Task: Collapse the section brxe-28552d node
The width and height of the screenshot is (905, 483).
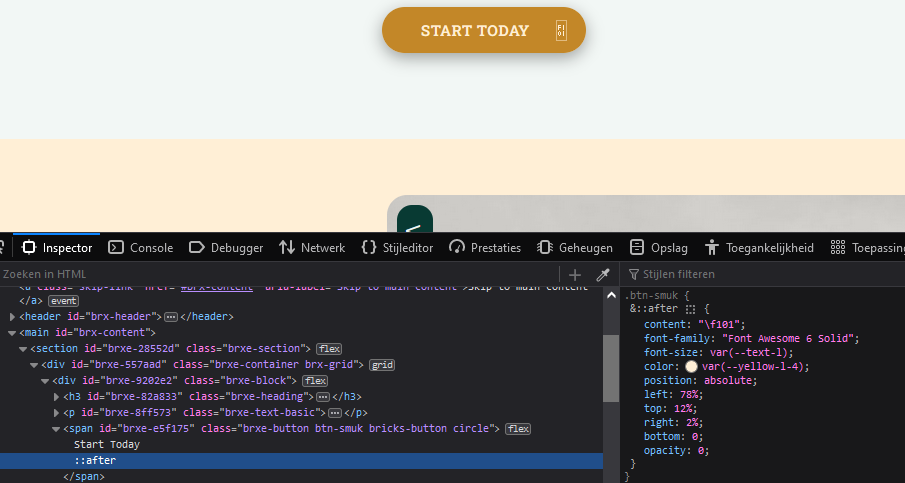Action: coord(23,349)
